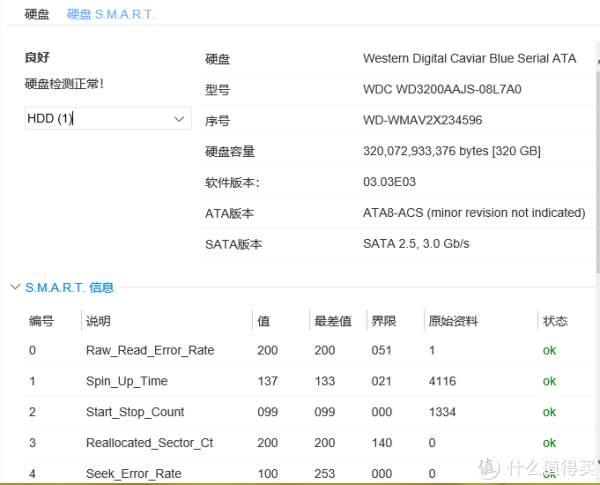Select the Start_Stop_Count row
600x485 pixels.
(x=310, y=412)
